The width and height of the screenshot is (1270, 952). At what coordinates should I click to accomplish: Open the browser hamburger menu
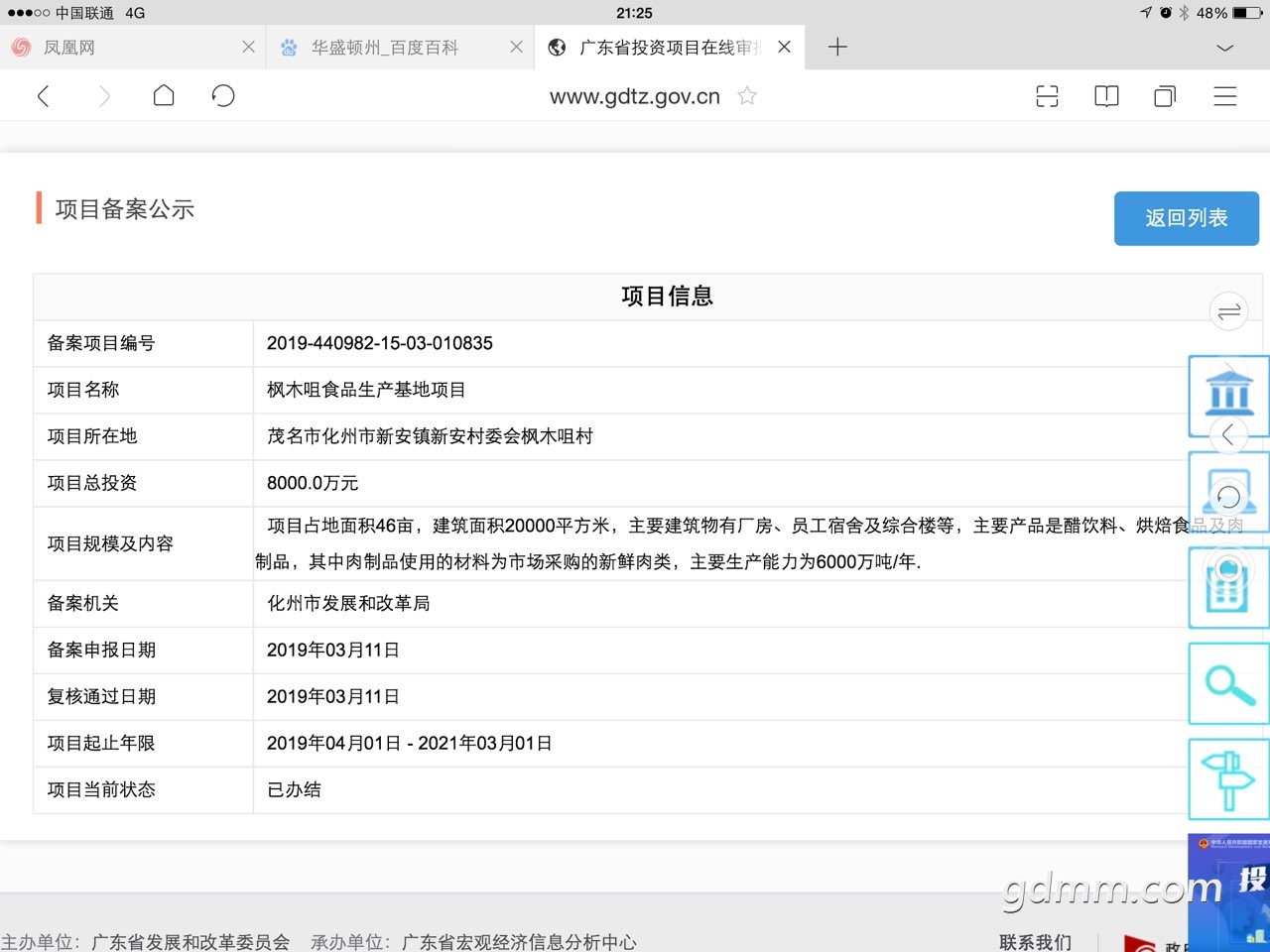(1225, 96)
